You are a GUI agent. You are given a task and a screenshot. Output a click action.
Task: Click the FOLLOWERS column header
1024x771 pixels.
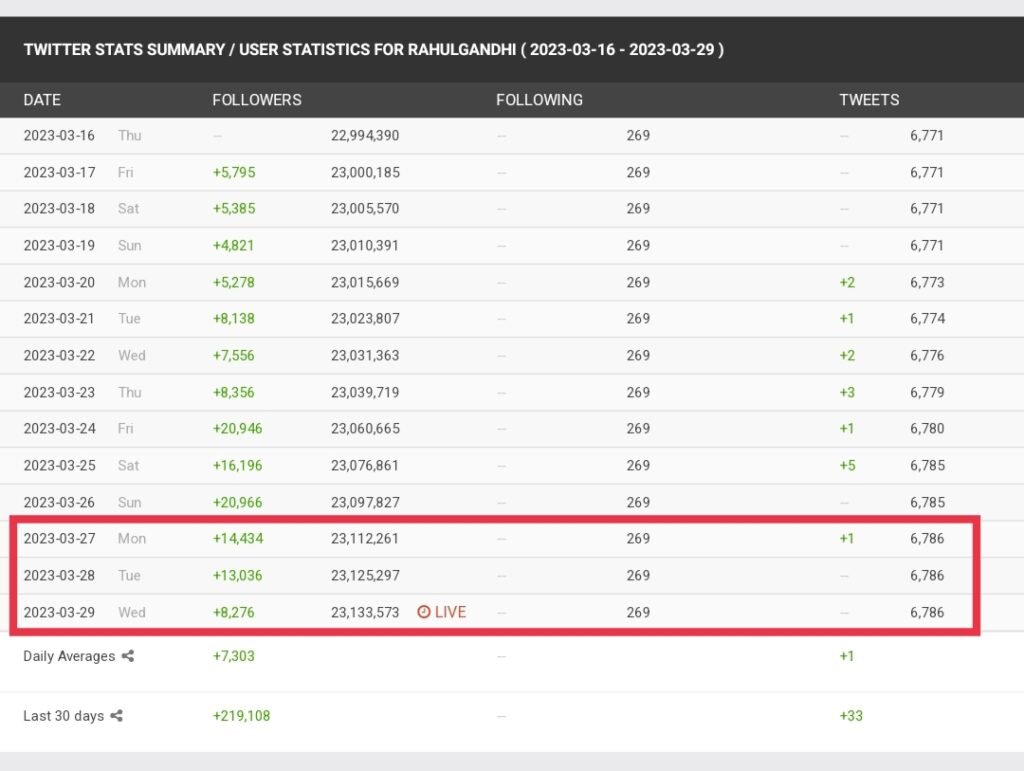coord(257,100)
